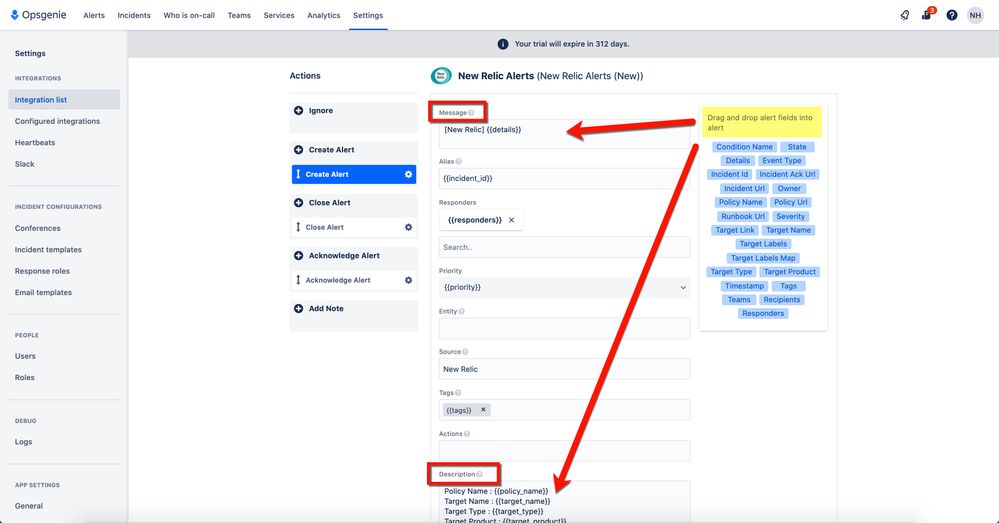
Task: Open gear settings of Close Alert rule
Action: [408, 227]
